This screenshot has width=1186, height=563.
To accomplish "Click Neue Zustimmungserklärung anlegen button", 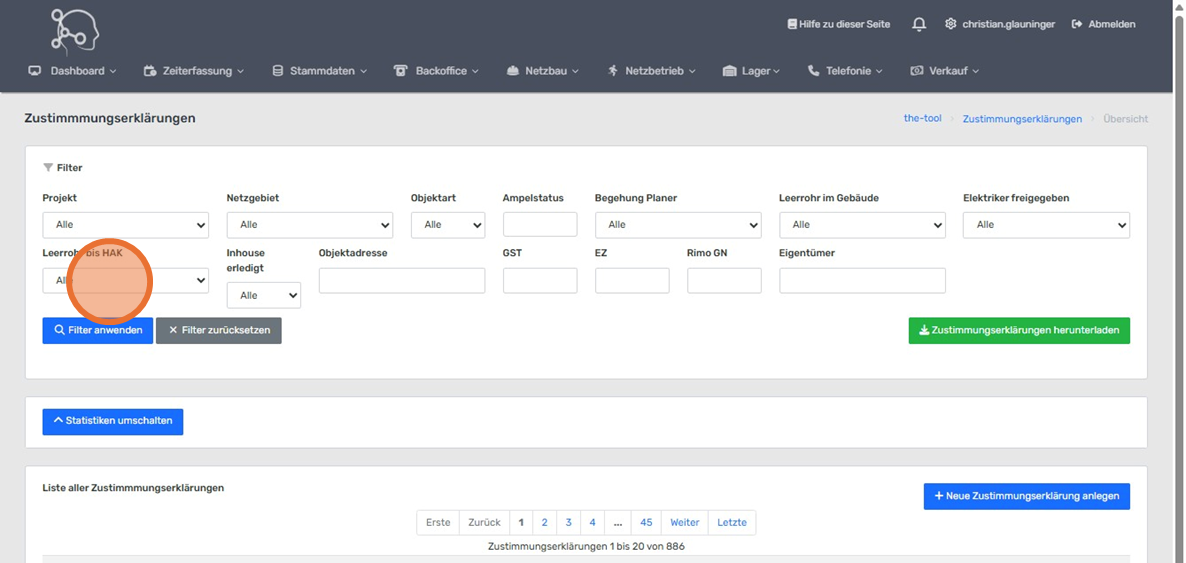I will (1026, 496).
